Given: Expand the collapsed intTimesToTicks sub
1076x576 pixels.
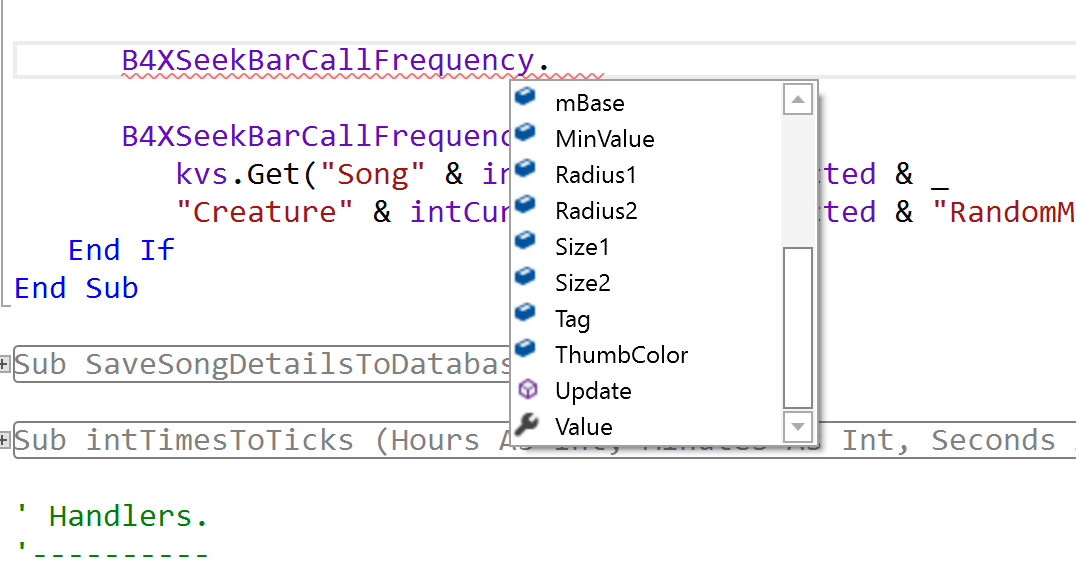Looking at the screenshot, I should coord(7,440).
